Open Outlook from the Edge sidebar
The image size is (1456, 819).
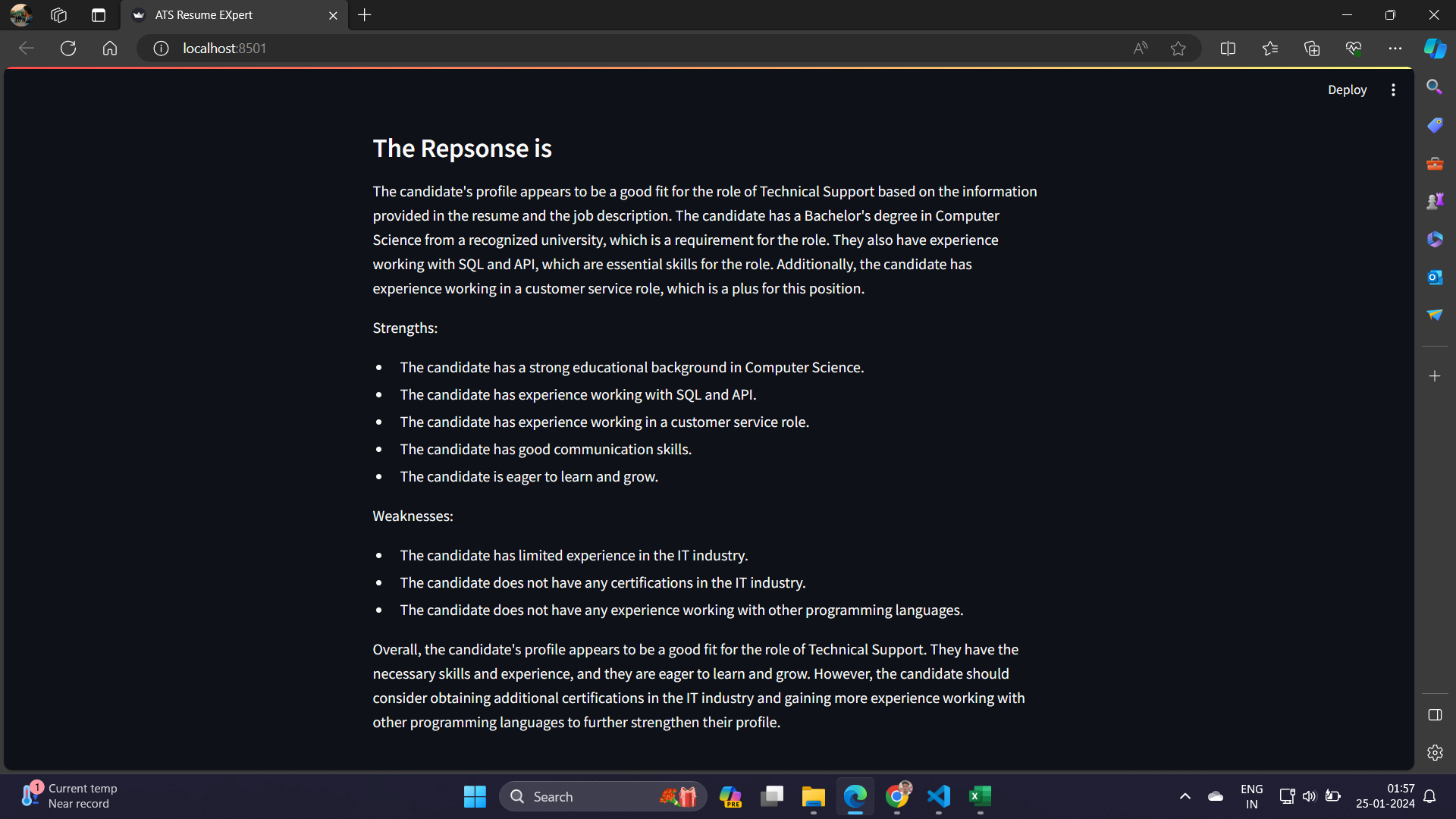[x=1434, y=278]
